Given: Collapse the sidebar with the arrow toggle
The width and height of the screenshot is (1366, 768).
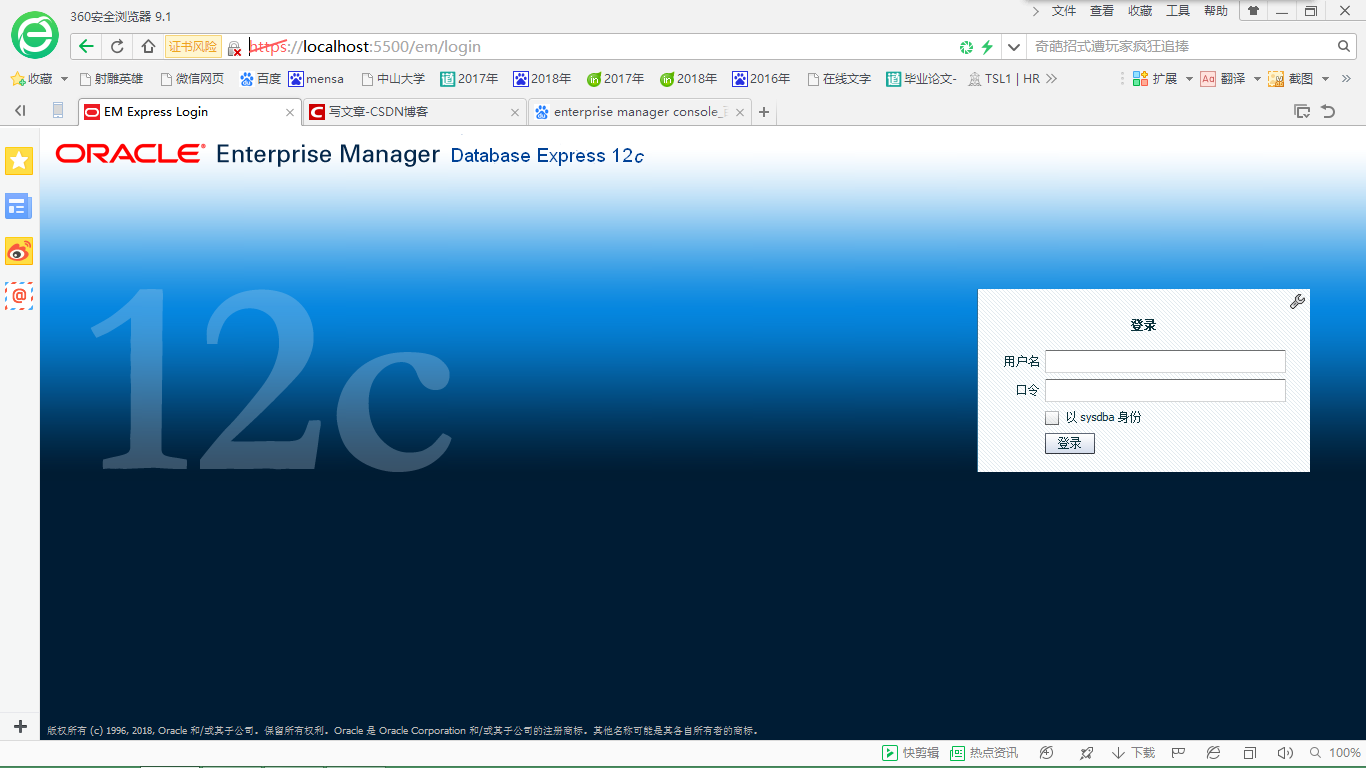Looking at the screenshot, I should pos(20,111).
